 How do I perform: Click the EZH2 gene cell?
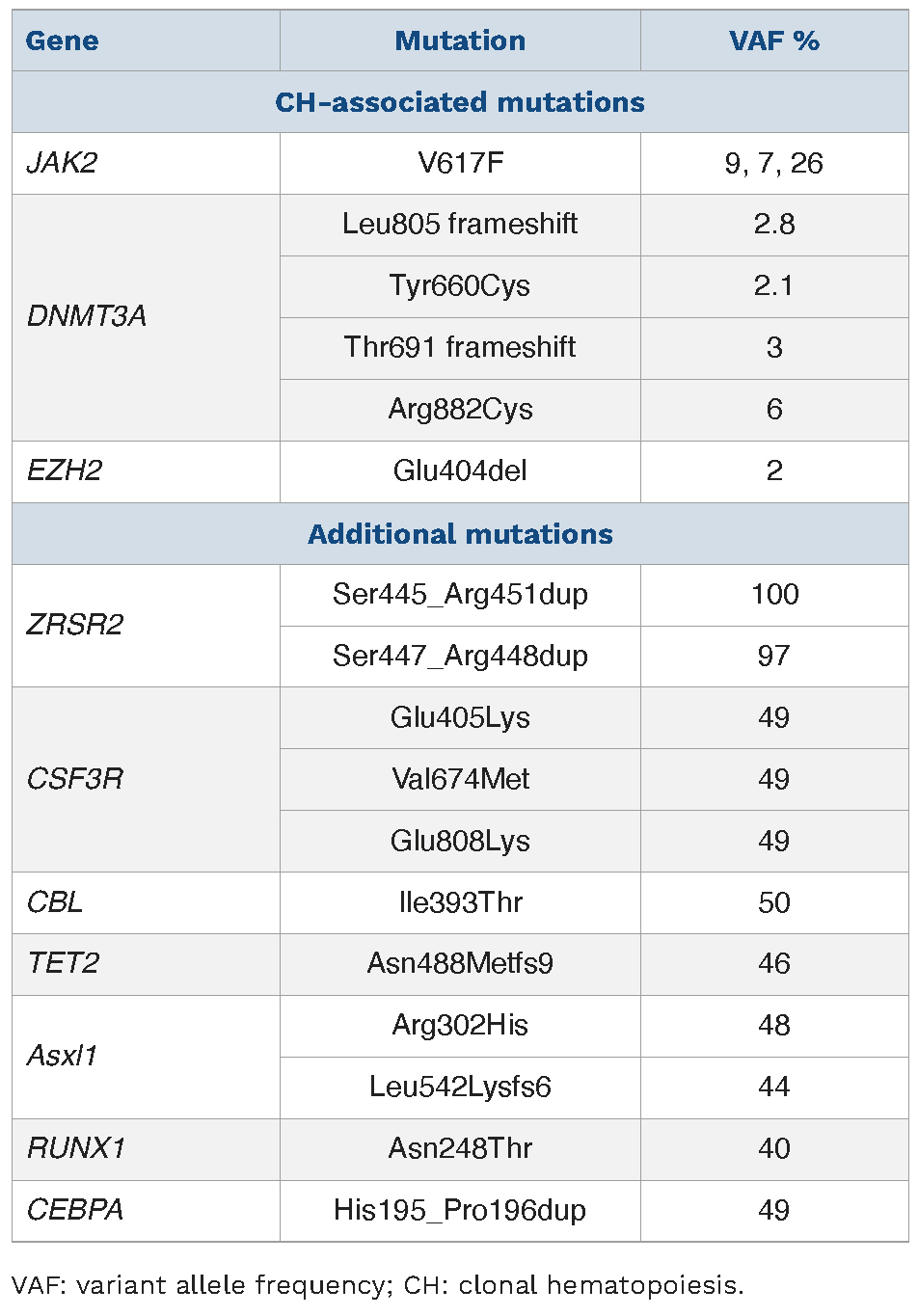65,470
